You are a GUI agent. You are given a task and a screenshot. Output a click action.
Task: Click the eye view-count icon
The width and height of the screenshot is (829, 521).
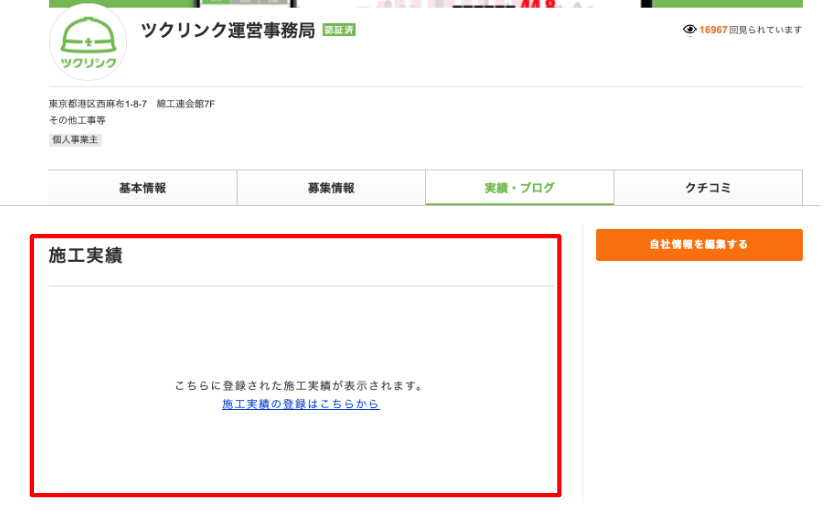(689, 30)
